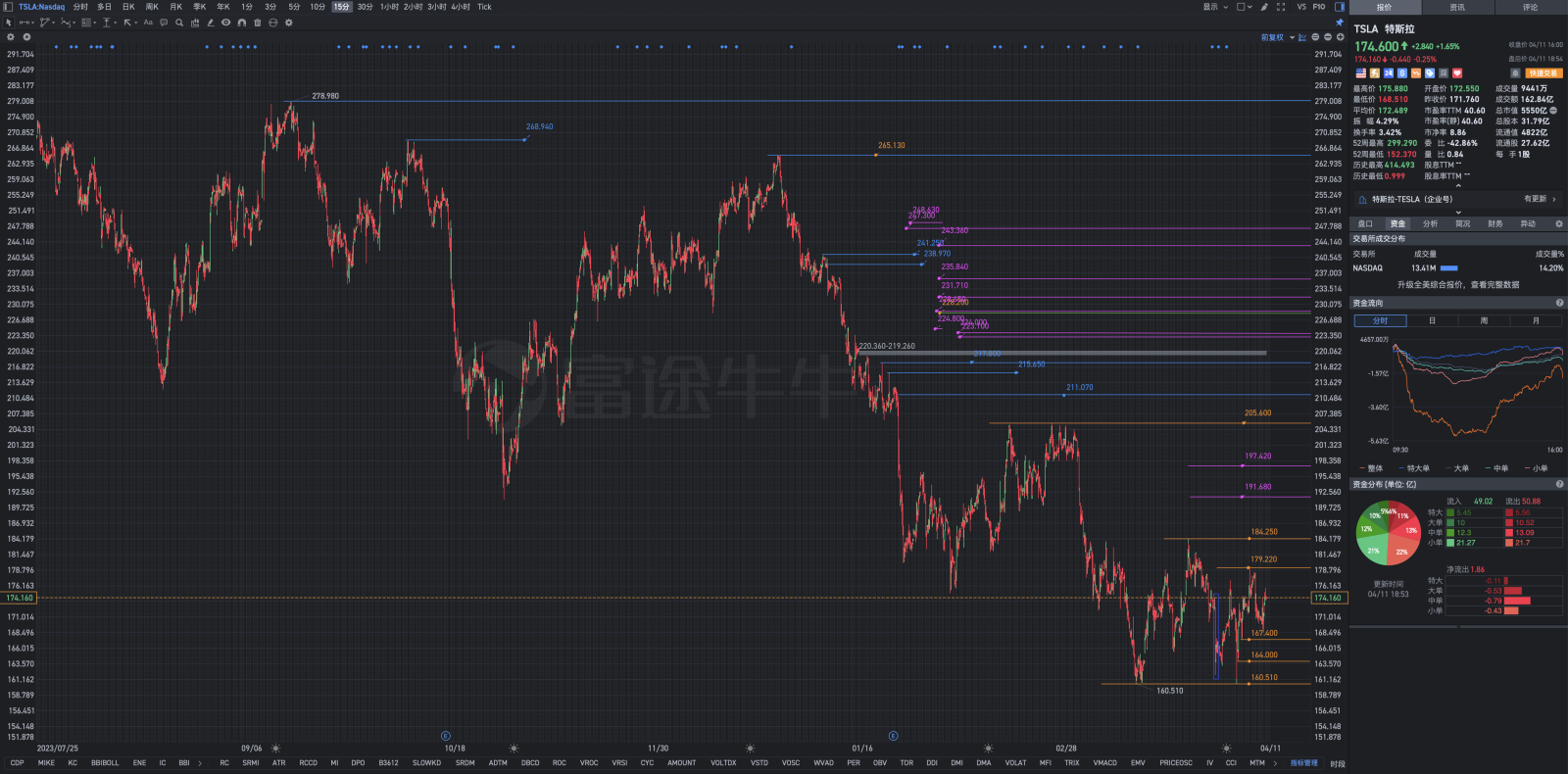Open chart indicator settings gear below toolbar
Image resolution: width=1568 pixels, height=774 pixels.
click(11, 37)
